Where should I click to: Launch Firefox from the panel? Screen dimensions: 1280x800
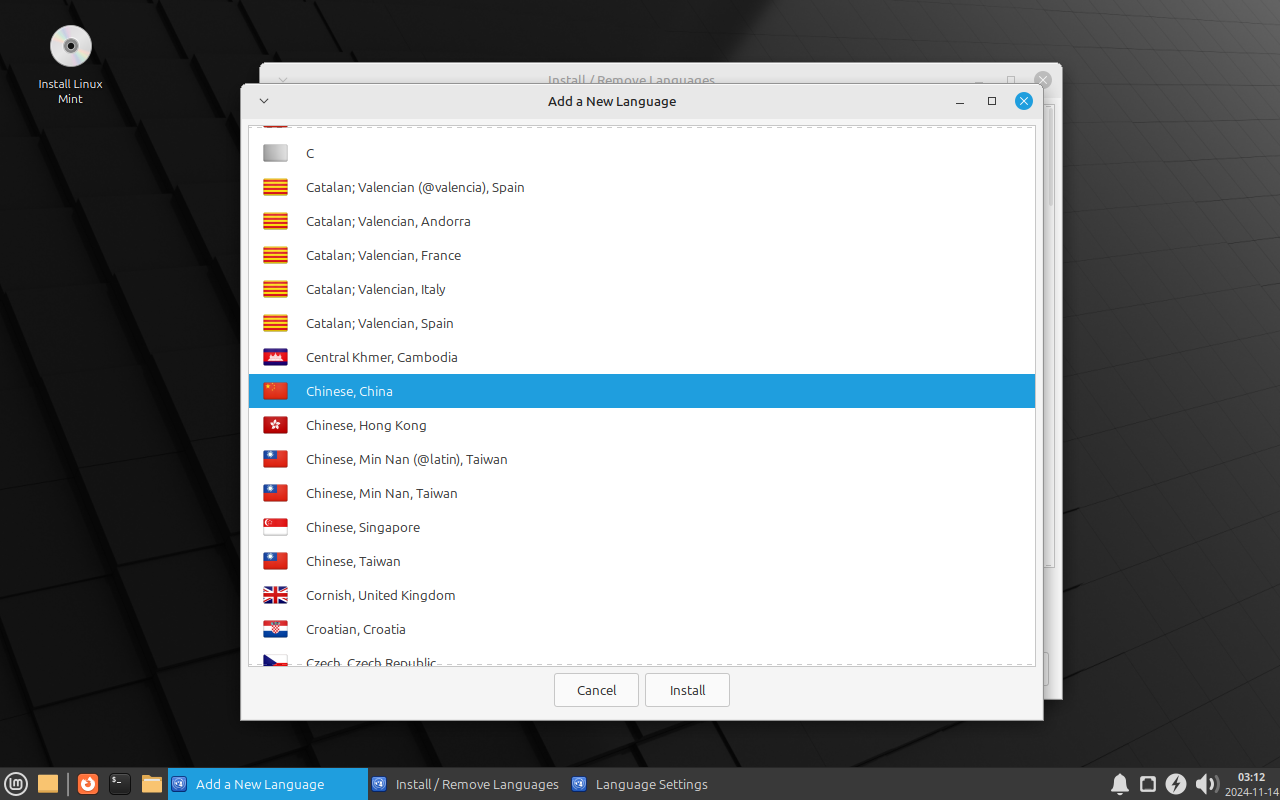pos(88,784)
